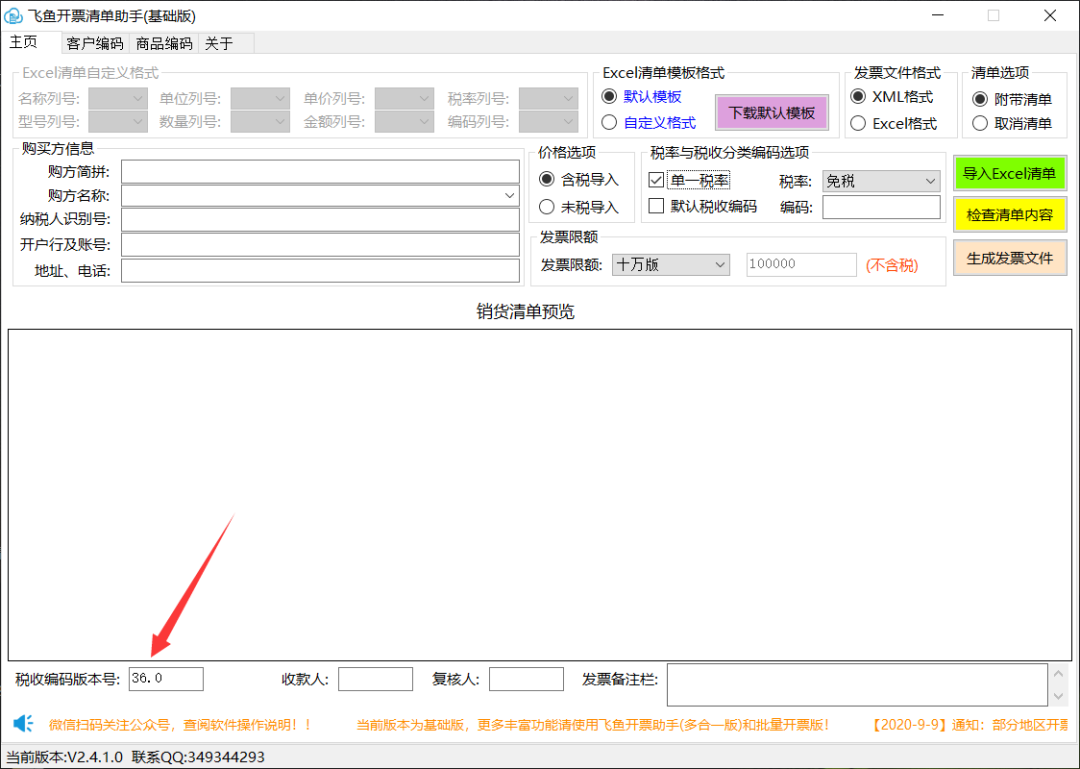Click the yellow 检查清单内容 button
This screenshot has width=1080, height=769.
tap(1009, 215)
